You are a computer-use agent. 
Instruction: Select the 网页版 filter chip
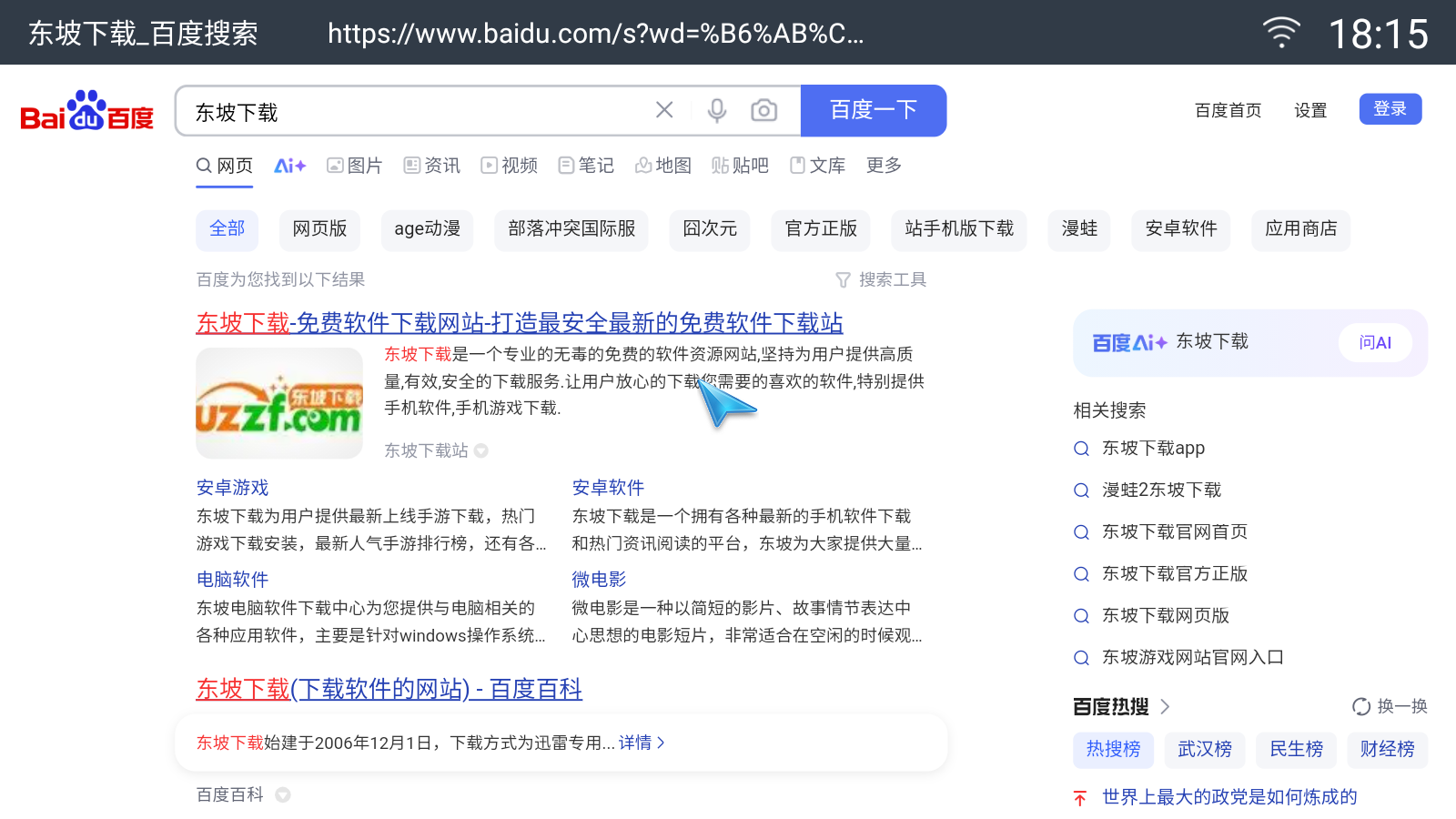click(x=319, y=229)
